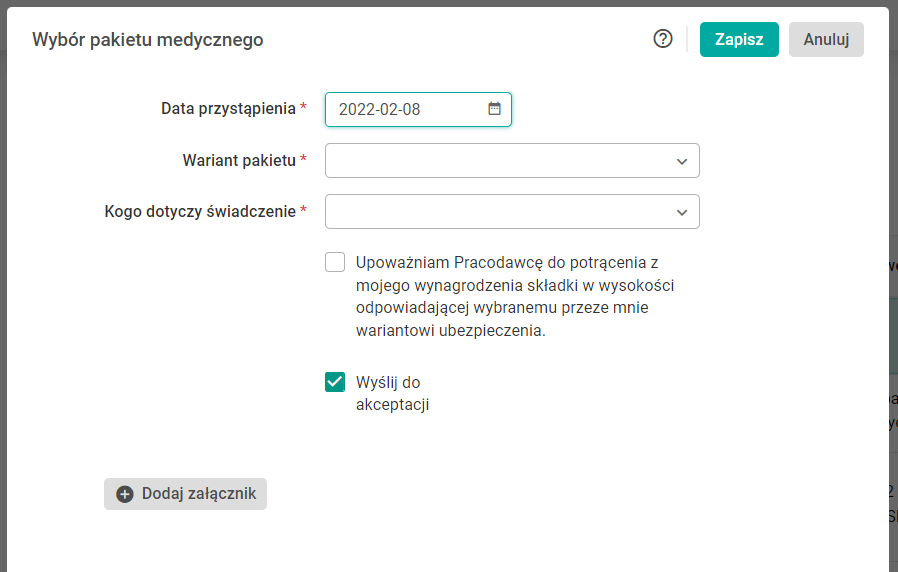This screenshot has height=572, width=898.
Task: Expand the Wariant pakietu chevron arrow
Action: [x=682, y=161]
